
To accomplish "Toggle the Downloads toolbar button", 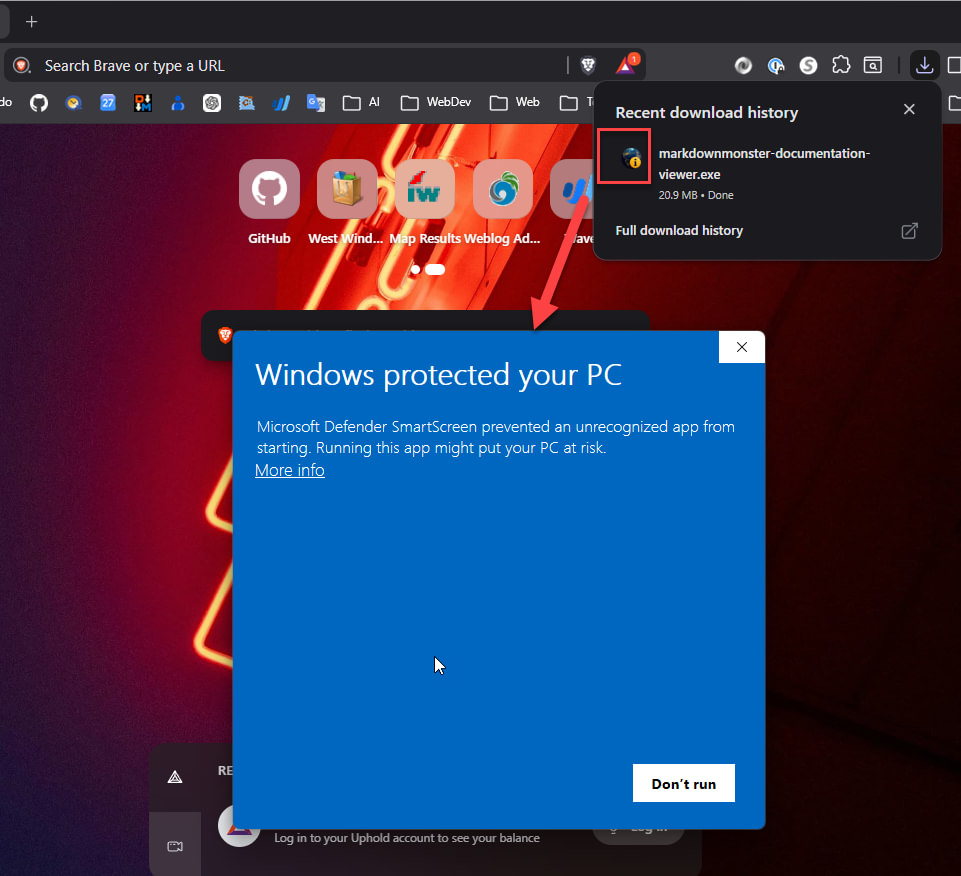I will click(924, 65).
